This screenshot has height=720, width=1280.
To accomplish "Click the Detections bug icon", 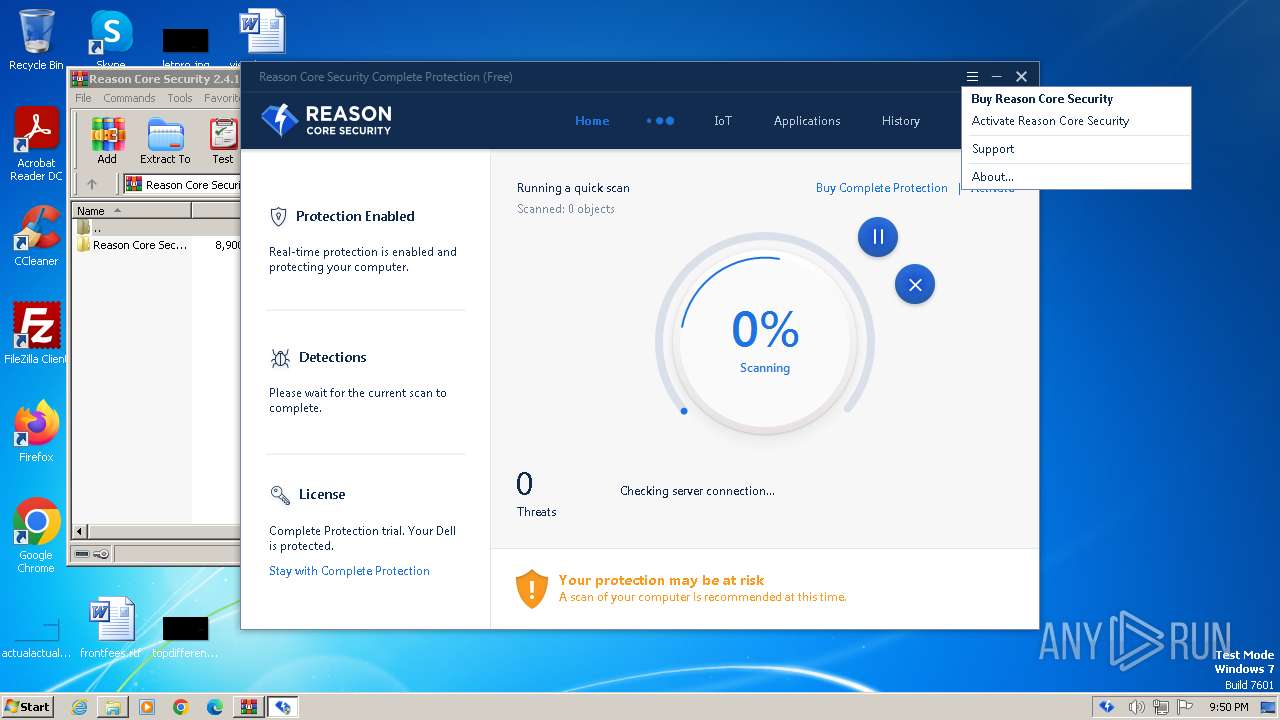I will point(280,358).
